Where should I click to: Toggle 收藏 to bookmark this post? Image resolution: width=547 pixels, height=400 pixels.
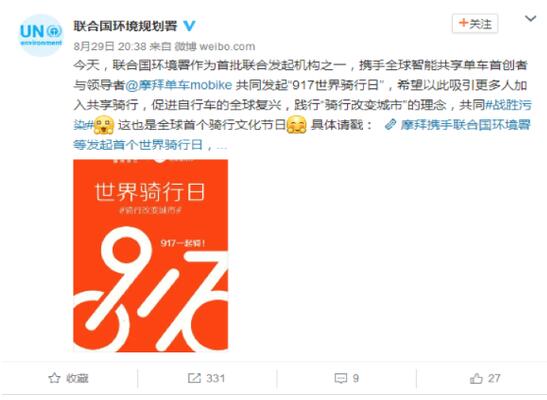pyautogui.click(x=68, y=378)
